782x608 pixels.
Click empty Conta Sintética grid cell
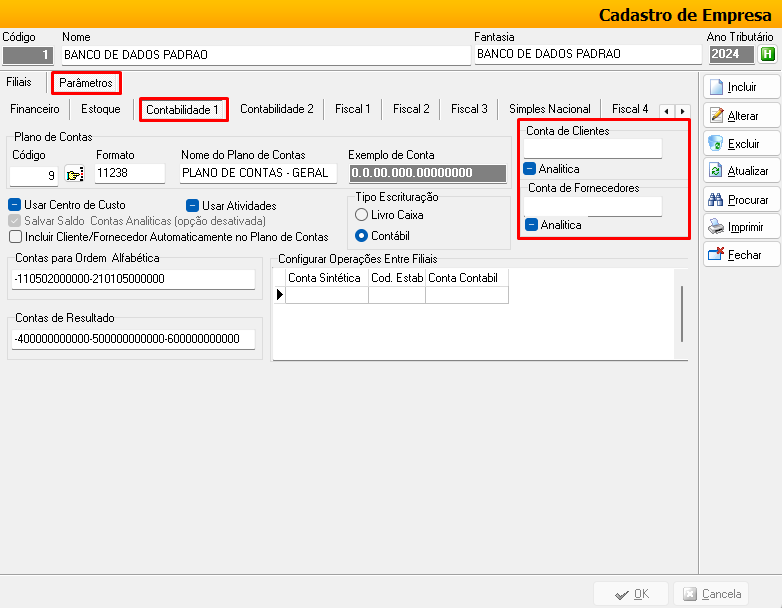(327, 295)
